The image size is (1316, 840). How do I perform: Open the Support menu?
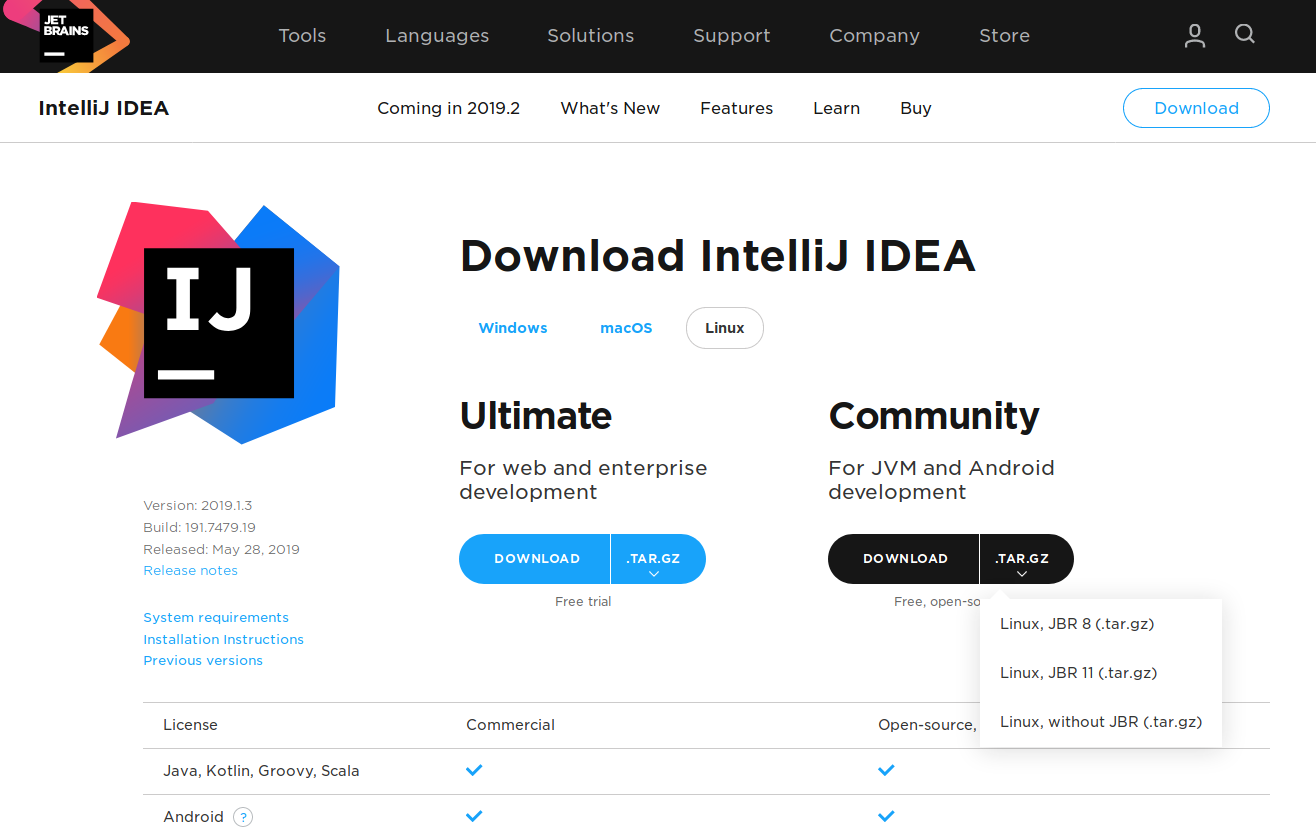(731, 36)
